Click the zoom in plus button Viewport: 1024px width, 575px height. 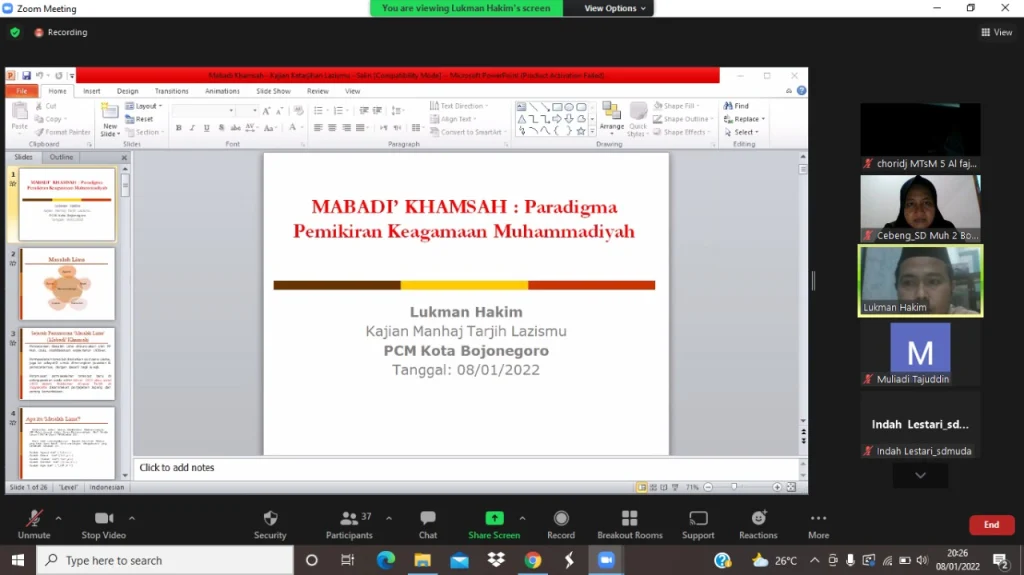pyautogui.click(x=777, y=487)
